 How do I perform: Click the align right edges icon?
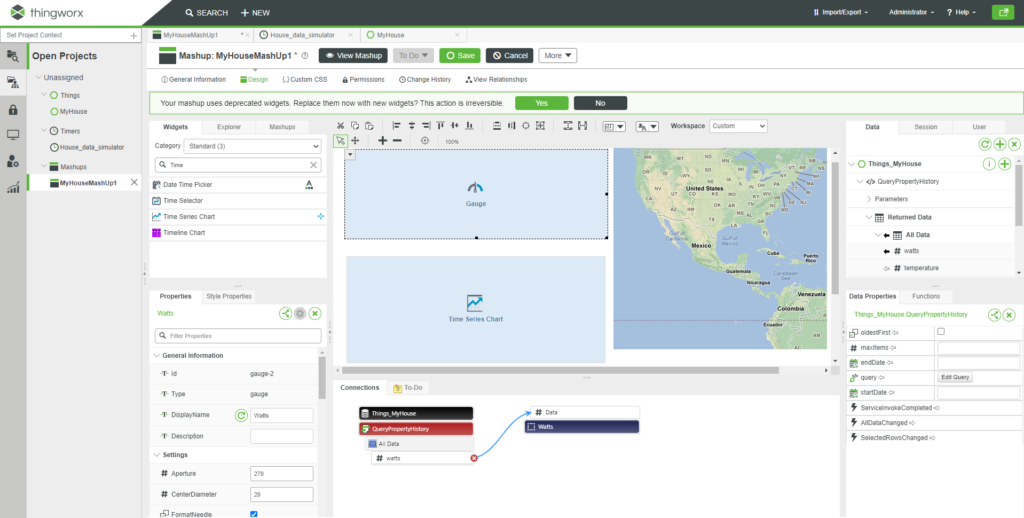pos(426,126)
